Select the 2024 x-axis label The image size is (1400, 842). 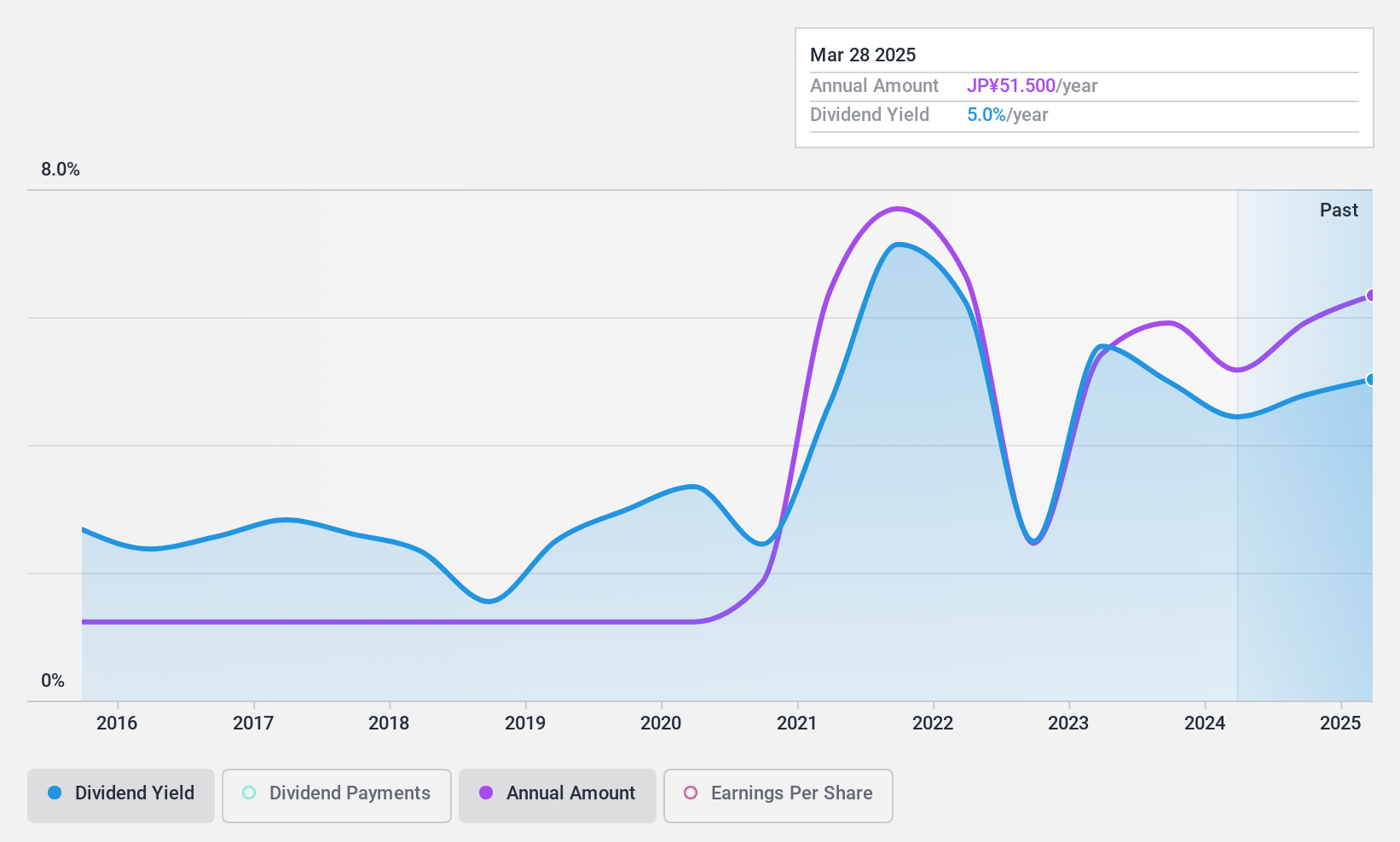(x=1205, y=724)
